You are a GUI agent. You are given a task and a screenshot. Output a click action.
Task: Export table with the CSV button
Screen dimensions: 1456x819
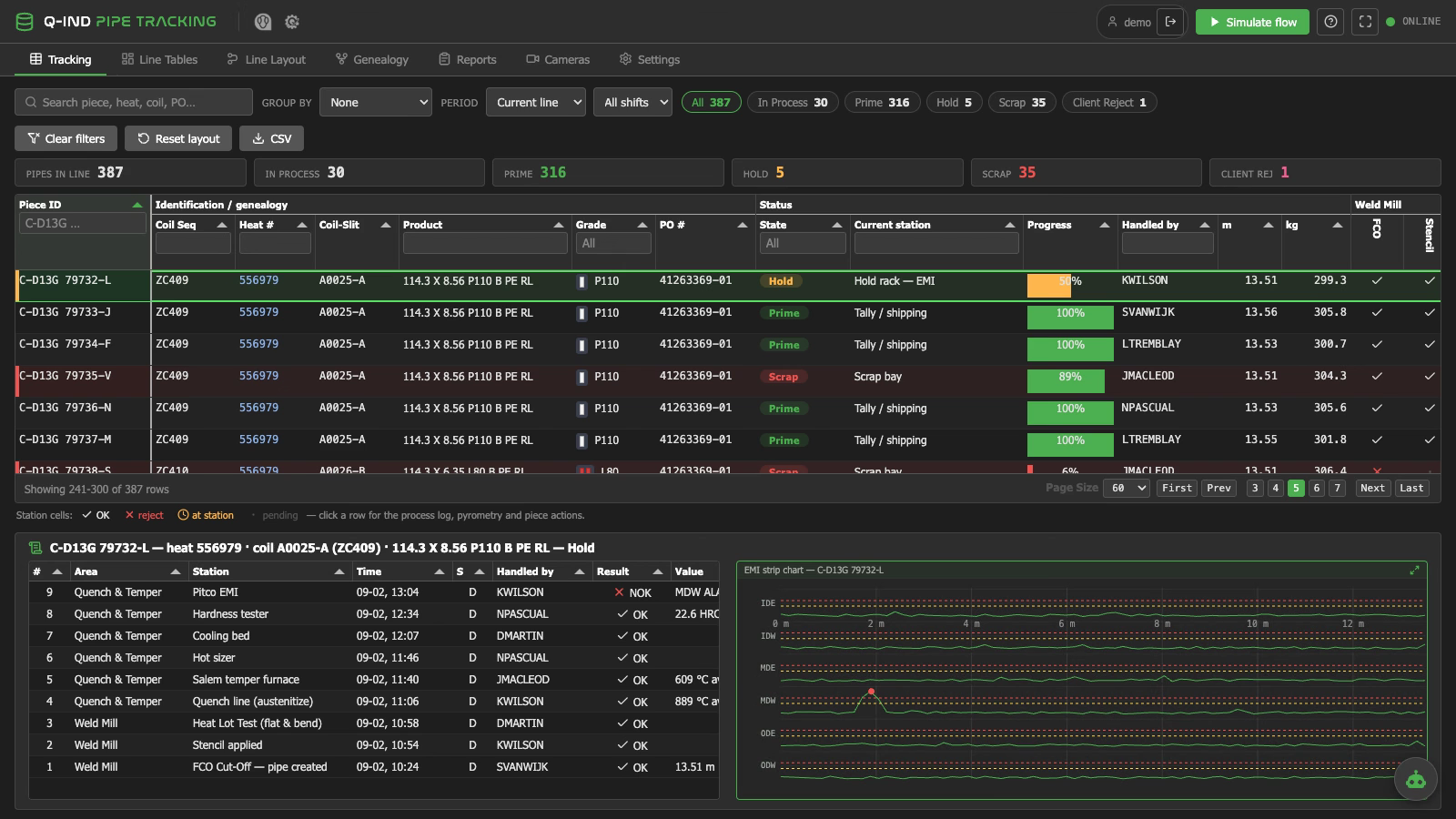coord(271,138)
